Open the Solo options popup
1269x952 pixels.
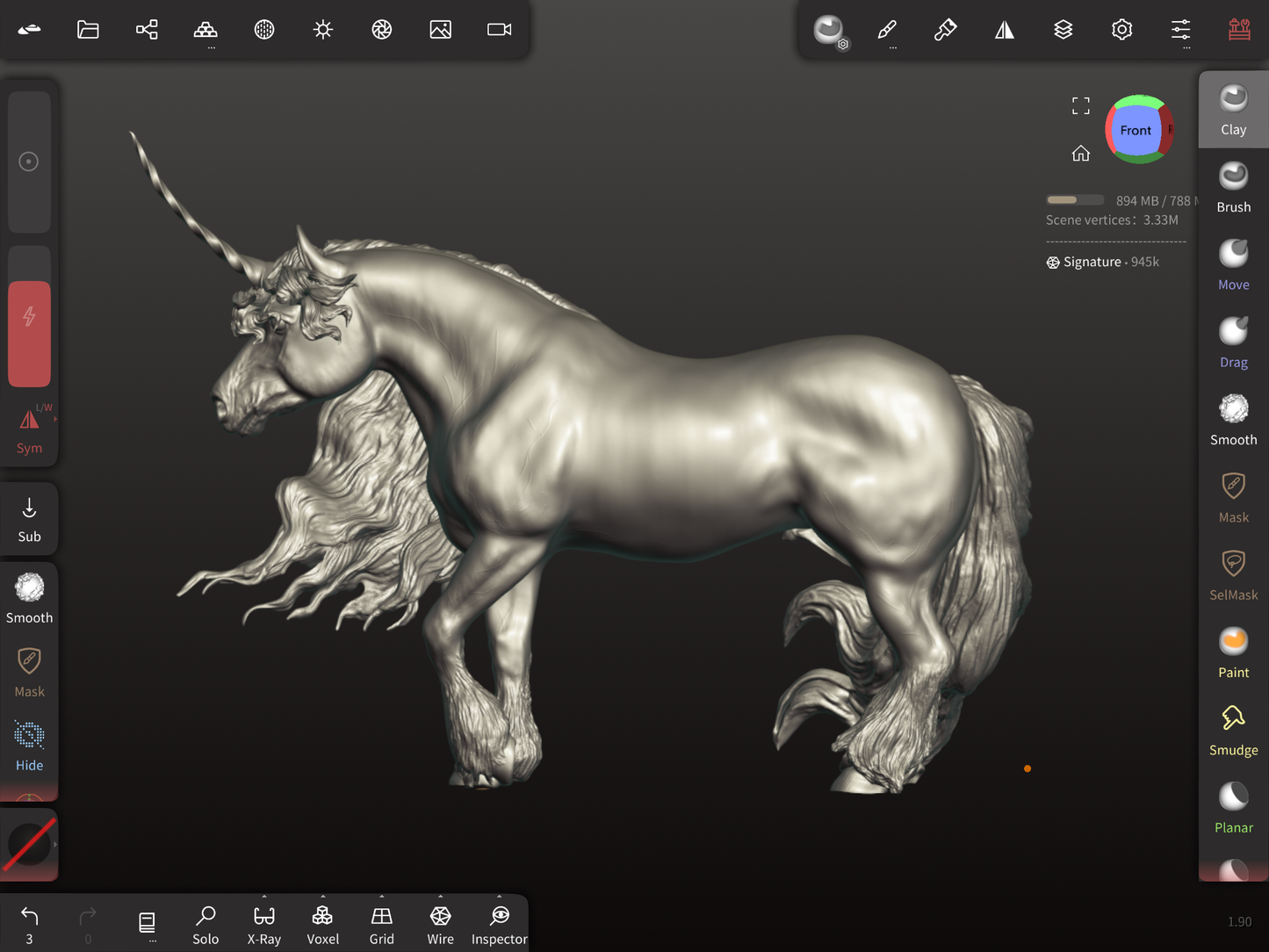click(x=205, y=925)
